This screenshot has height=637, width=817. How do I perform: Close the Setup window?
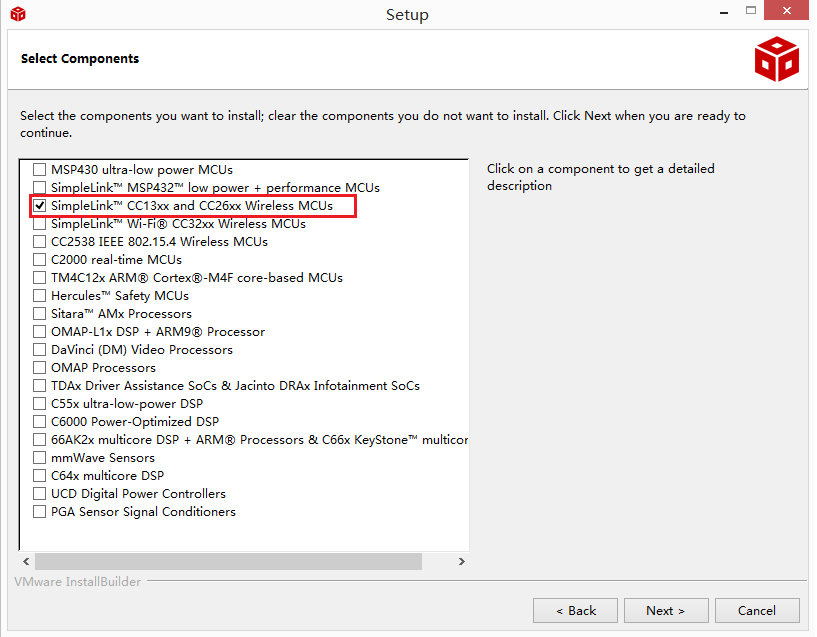787,10
